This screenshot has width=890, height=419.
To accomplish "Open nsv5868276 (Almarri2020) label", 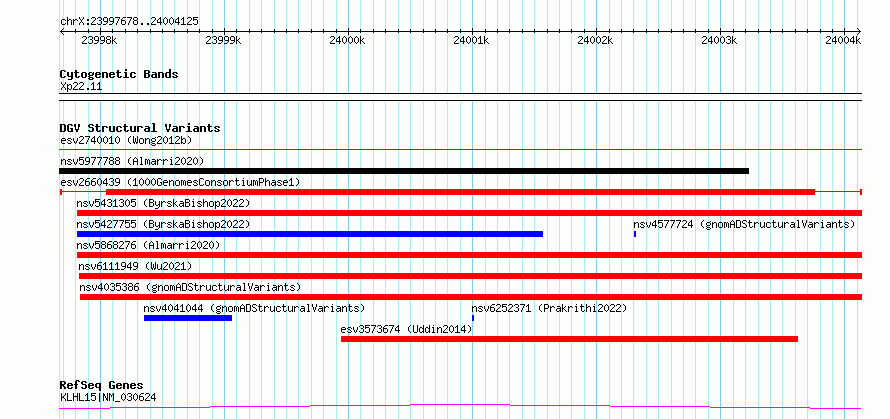I will click(148, 245).
